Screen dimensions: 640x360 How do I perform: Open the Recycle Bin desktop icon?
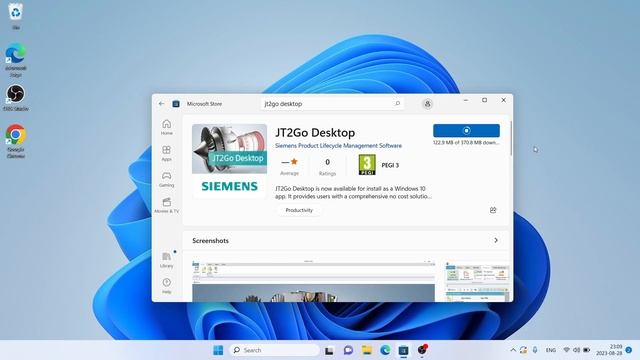coord(16,16)
